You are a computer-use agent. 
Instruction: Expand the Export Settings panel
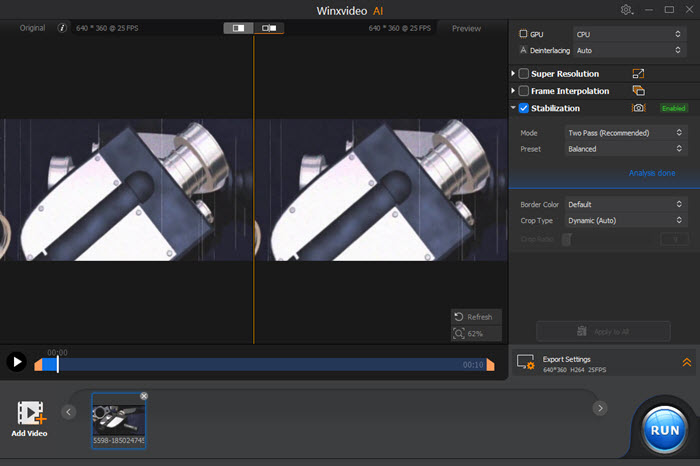(x=687, y=363)
